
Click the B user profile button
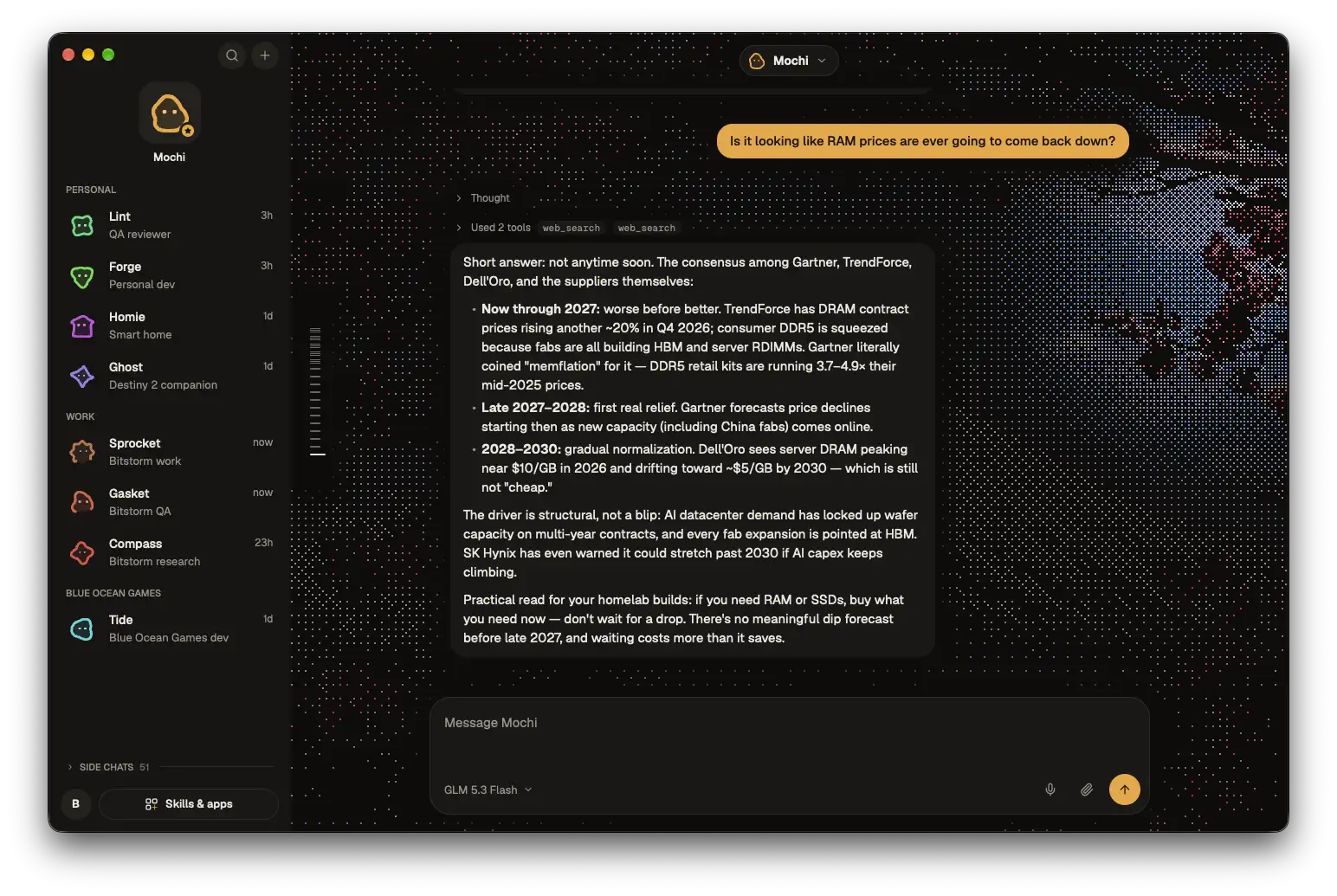76,804
